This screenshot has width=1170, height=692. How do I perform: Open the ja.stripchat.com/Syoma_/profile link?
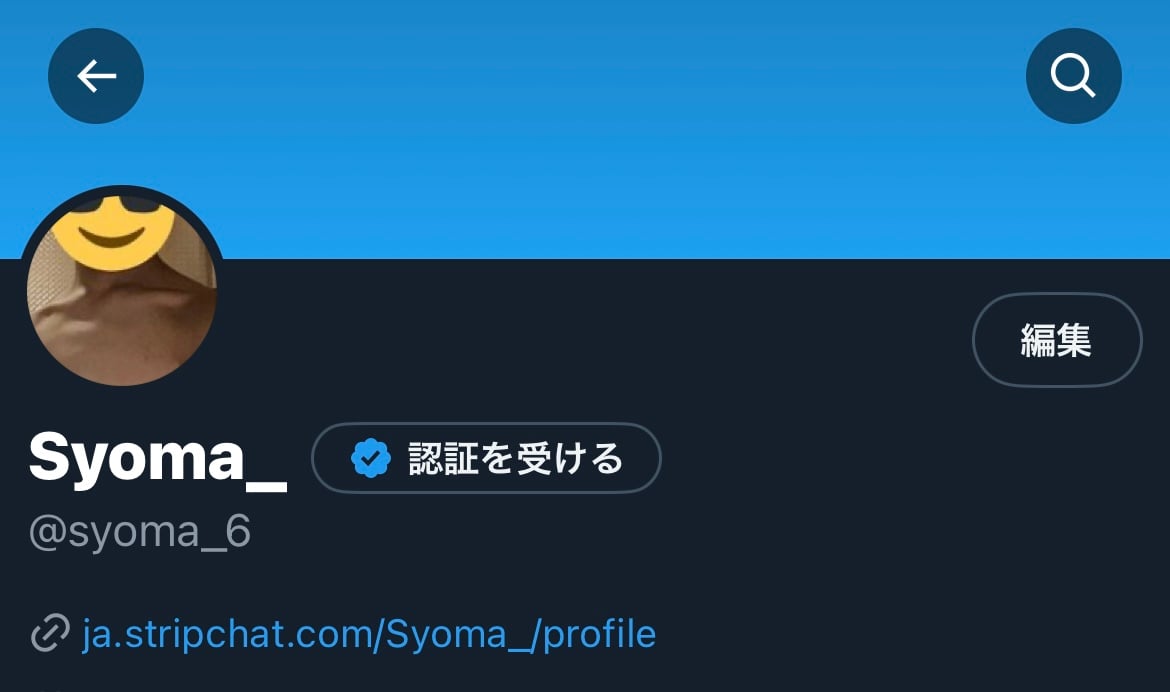pos(369,635)
